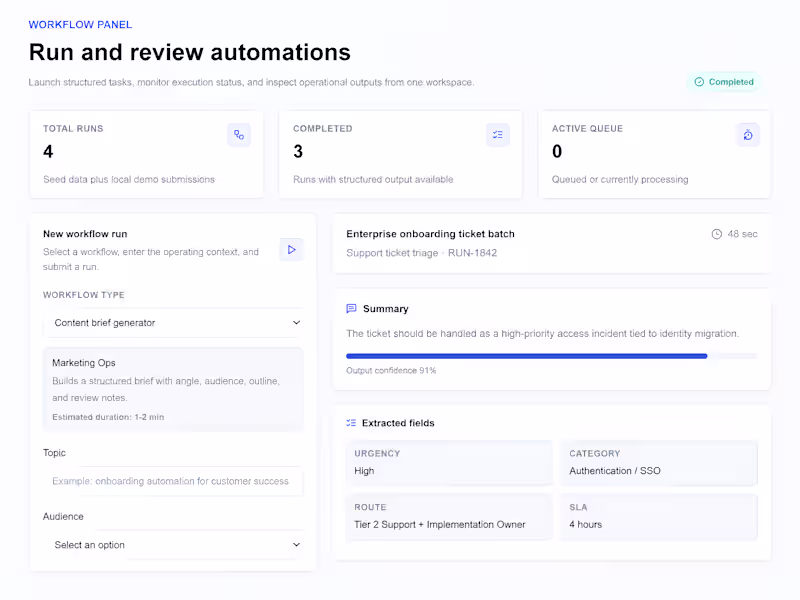
Task: Click the Marketing Ops workflow description panel
Action: pyautogui.click(x=173, y=388)
